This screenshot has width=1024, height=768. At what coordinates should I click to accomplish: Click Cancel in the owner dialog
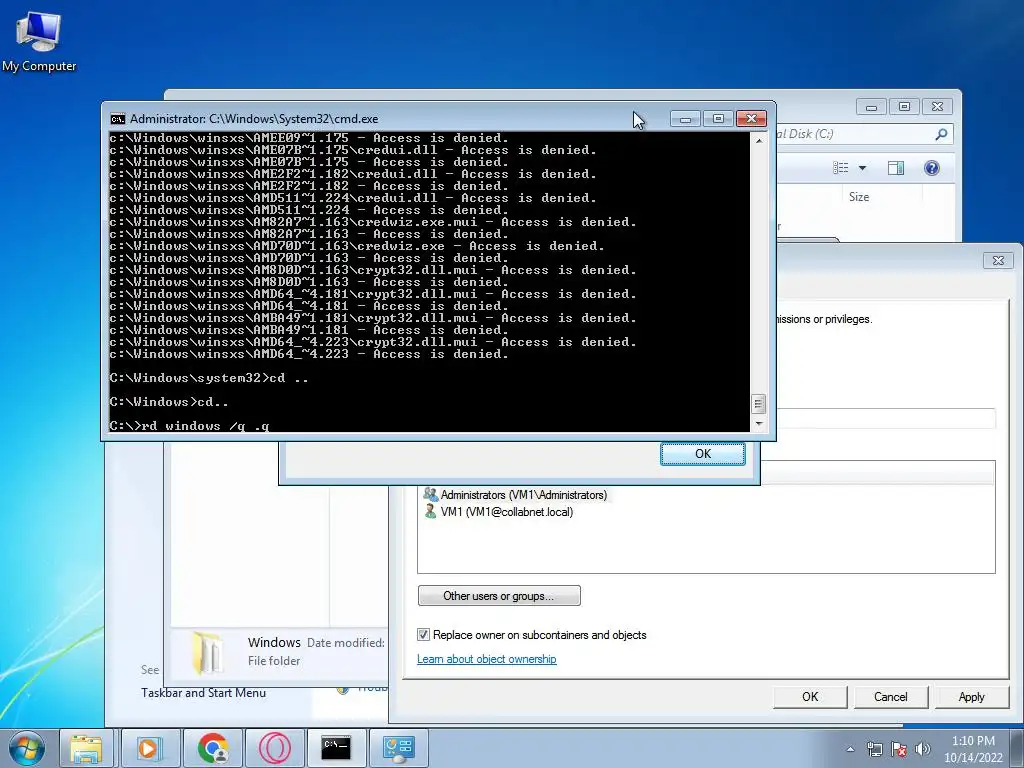pos(891,697)
